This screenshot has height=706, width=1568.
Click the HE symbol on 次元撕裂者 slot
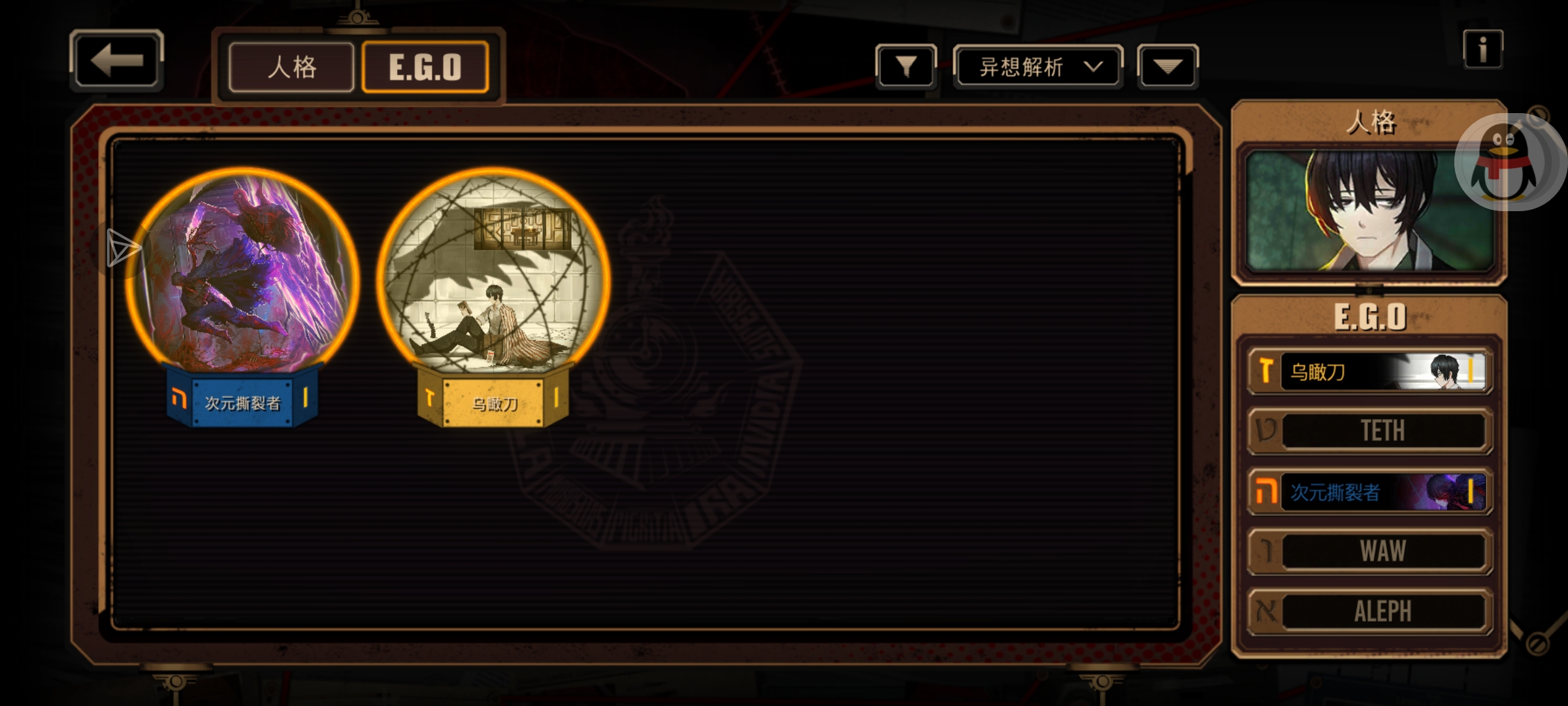pyautogui.click(x=1266, y=492)
